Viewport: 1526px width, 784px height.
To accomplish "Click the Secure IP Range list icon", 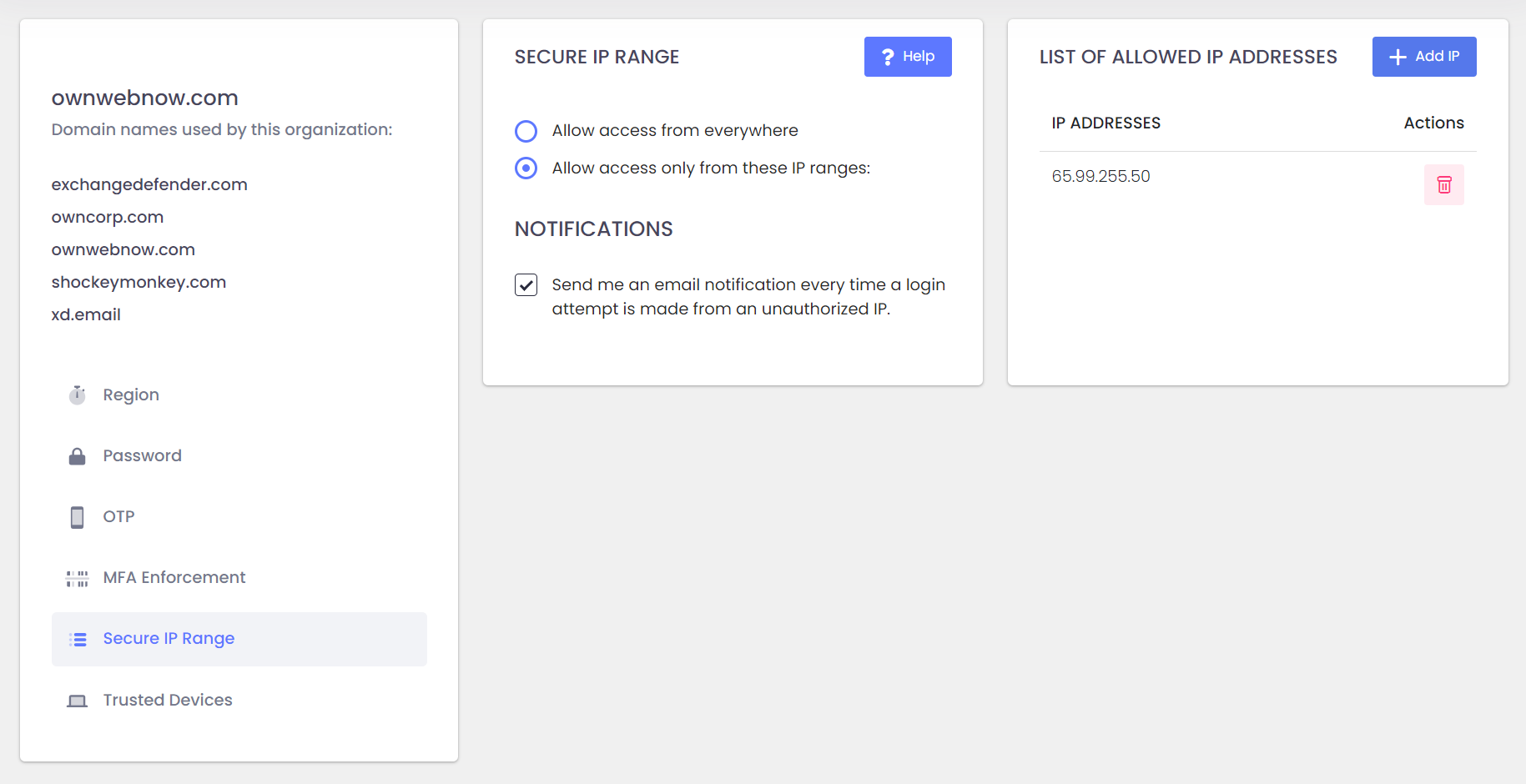I will (78, 639).
